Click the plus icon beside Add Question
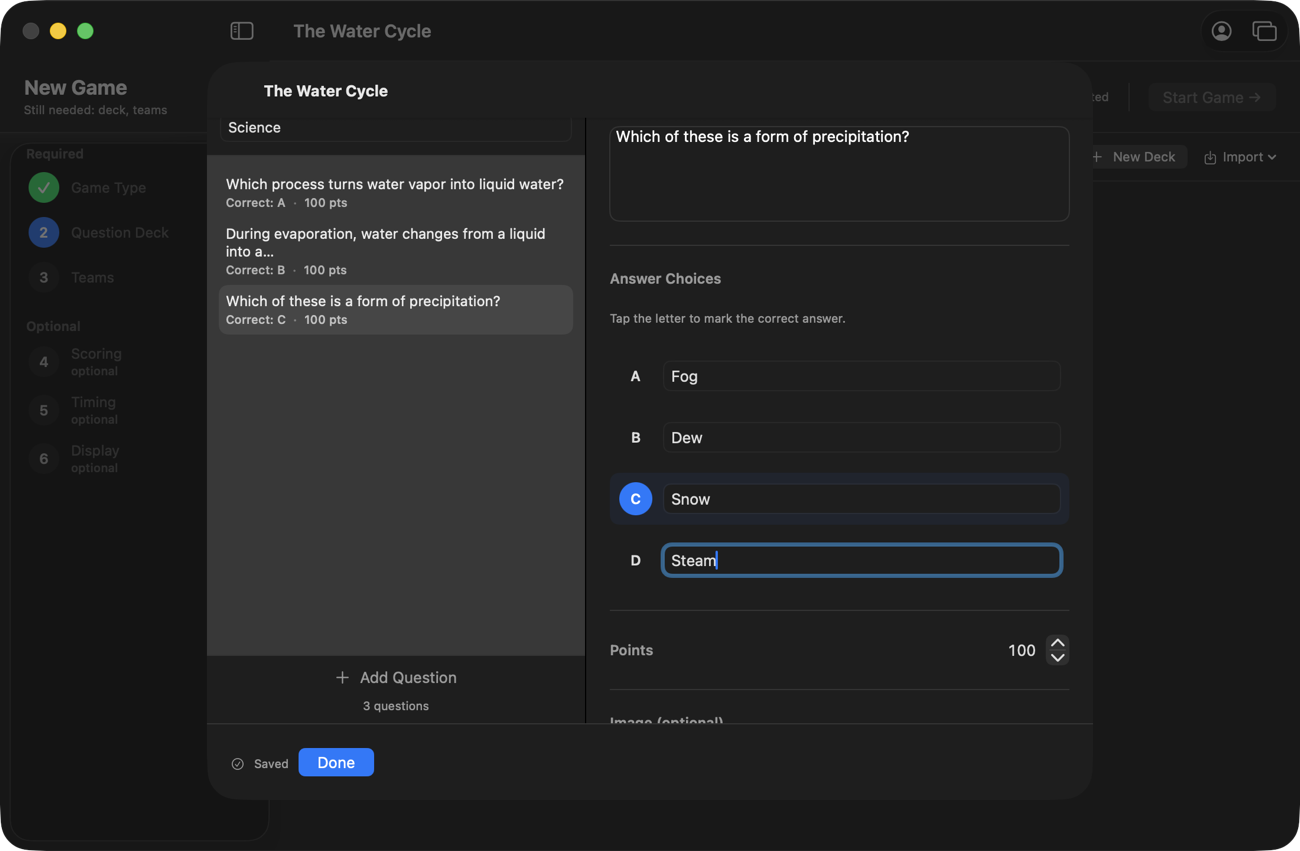The height and width of the screenshot is (851, 1300). pyautogui.click(x=342, y=678)
